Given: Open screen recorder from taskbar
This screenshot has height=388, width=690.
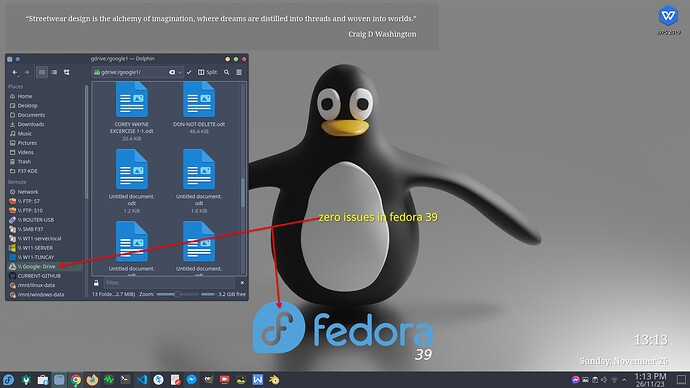Looking at the screenshot, I should (224, 380).
